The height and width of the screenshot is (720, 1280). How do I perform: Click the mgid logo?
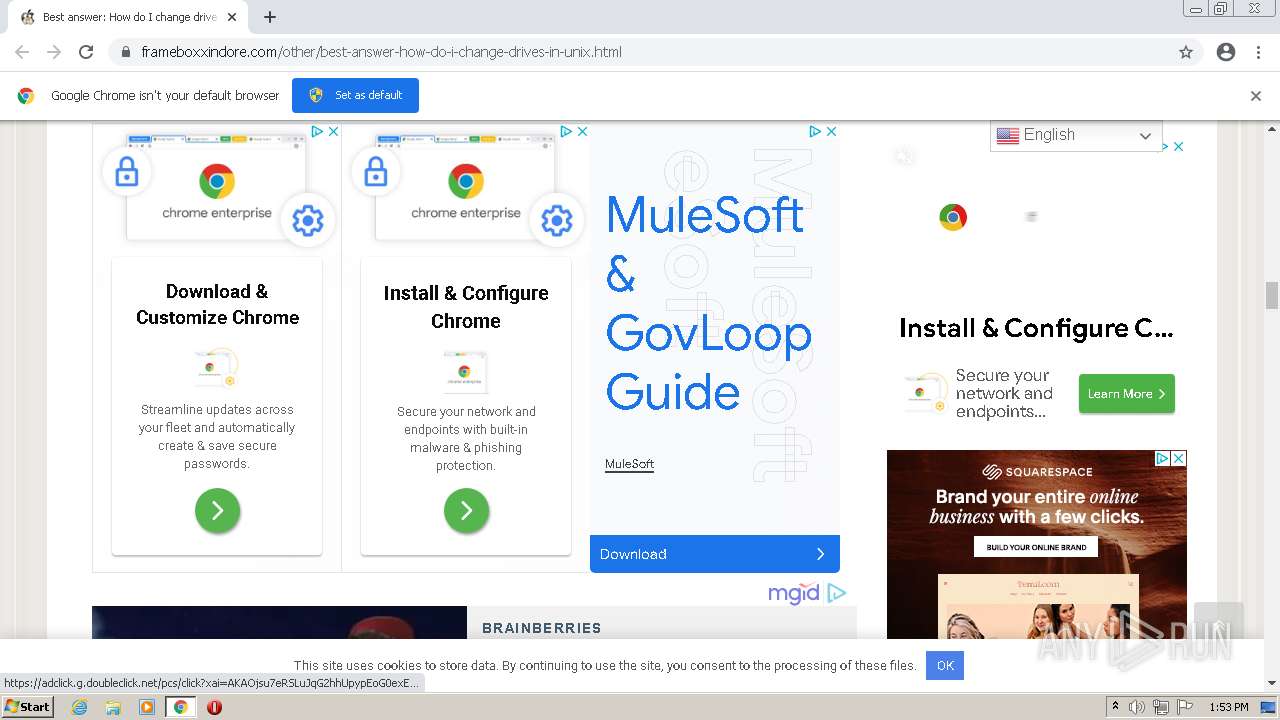(x=794, y=593)
